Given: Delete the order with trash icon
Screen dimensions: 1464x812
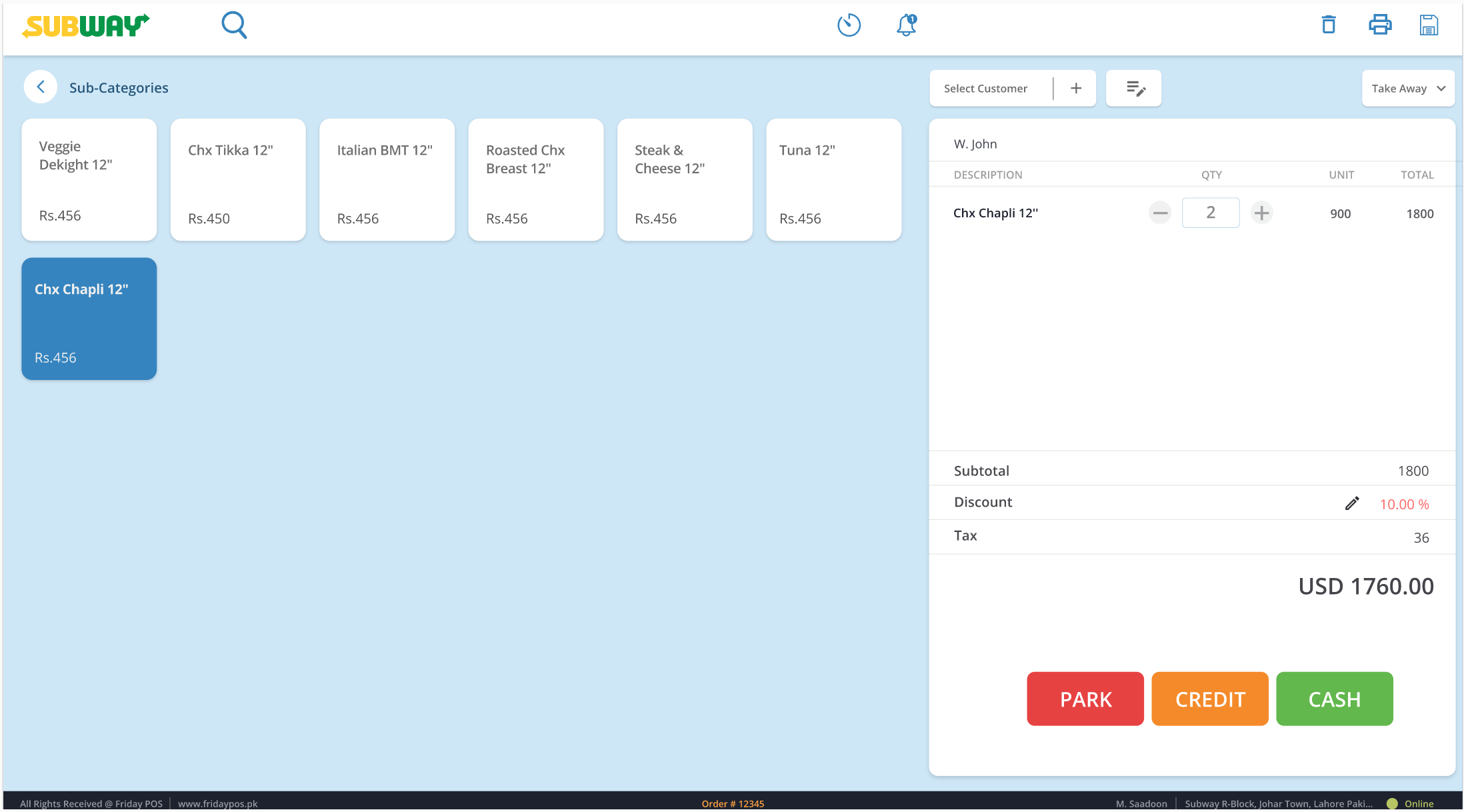Looking at the screenshot, I should coord(1329,25).
